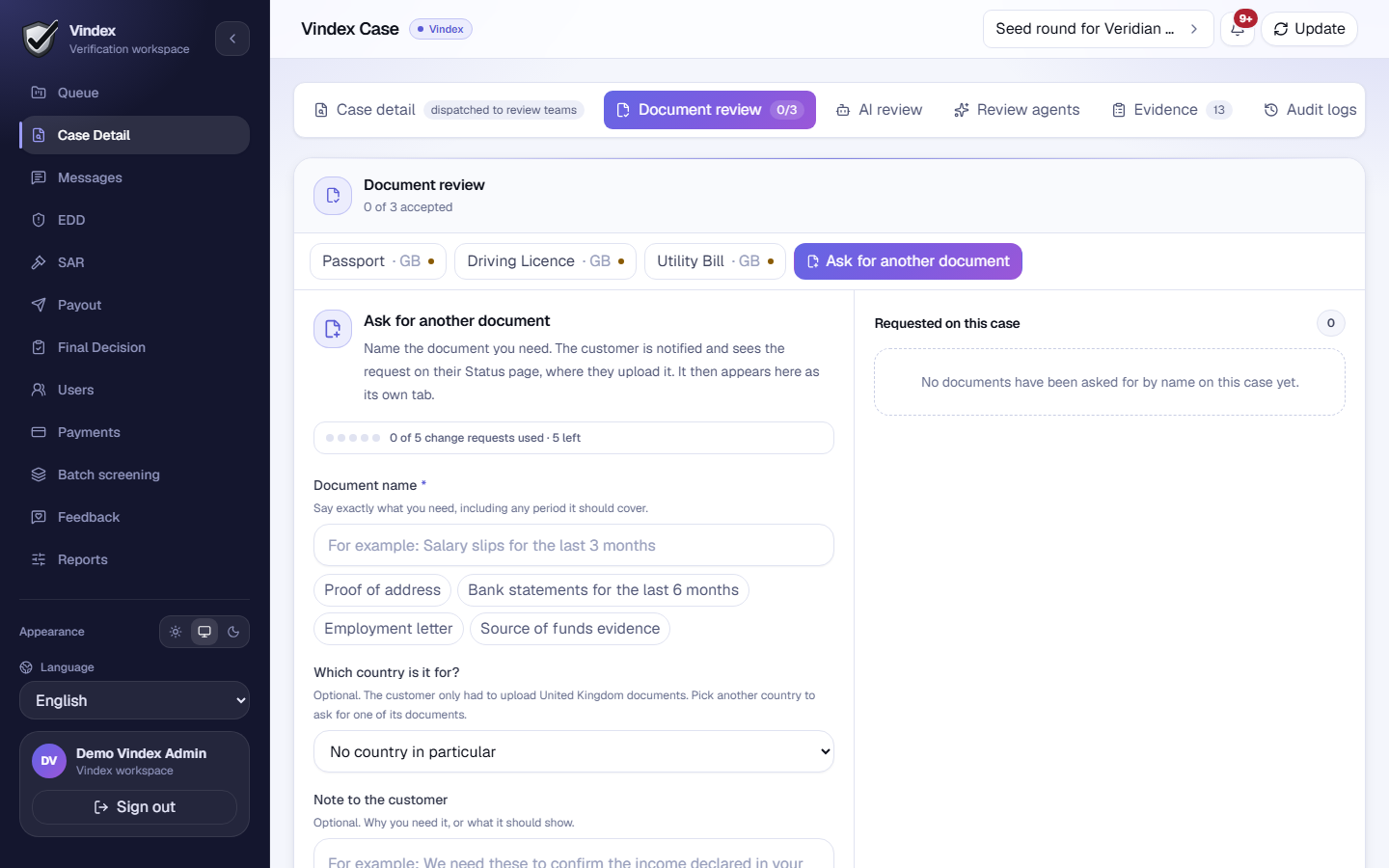1389x868 pixels.
Task: Switch to dark theme moon icon
Action: [x=233, y=632]
